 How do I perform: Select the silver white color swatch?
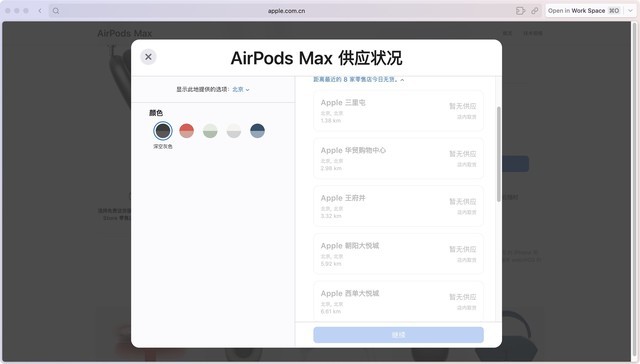pos(234,131)
